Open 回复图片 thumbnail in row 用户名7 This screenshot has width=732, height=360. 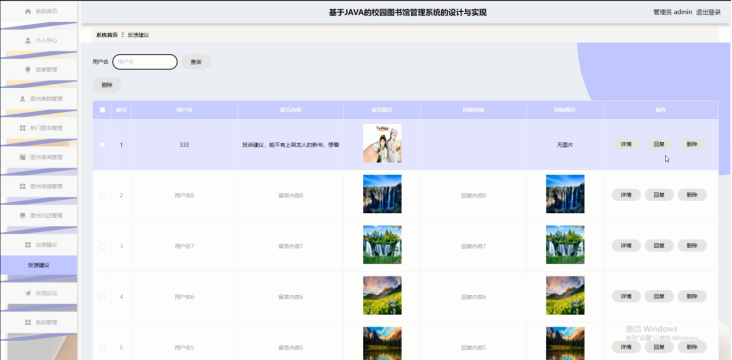(x=565, y=245)
